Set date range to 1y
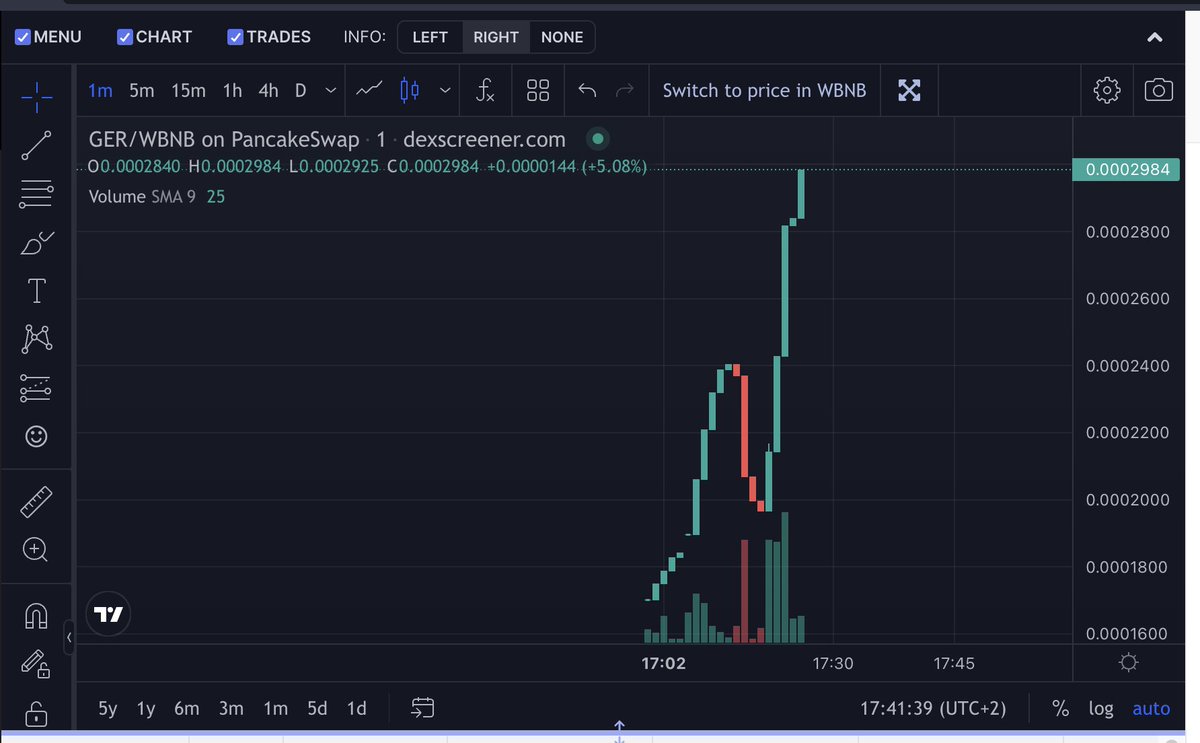 (146, 708)
